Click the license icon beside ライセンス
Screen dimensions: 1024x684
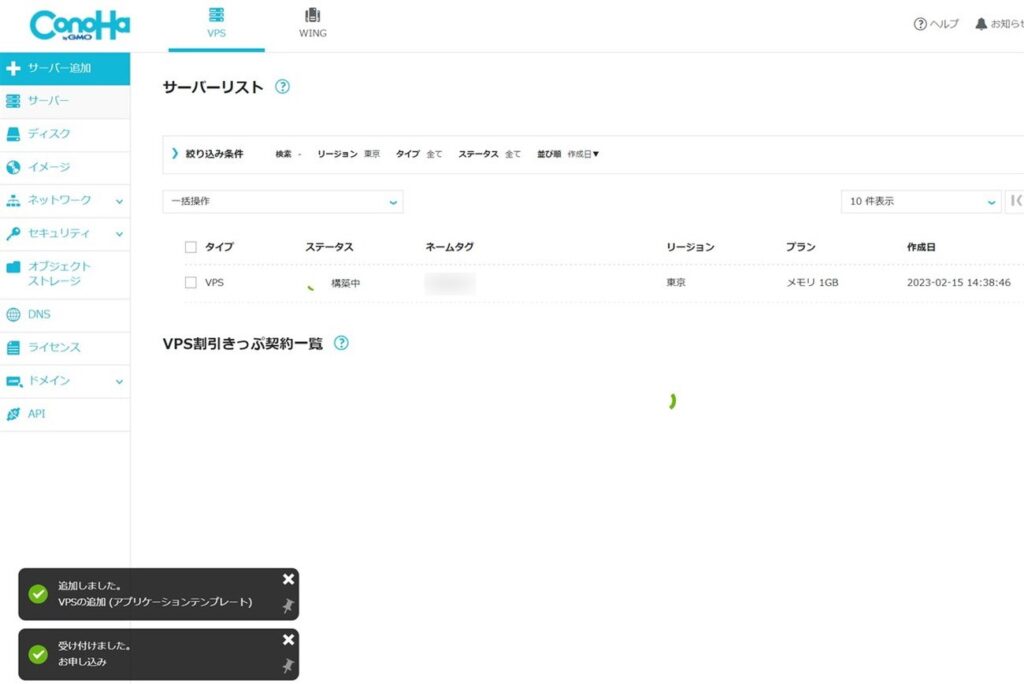pyautogui.click(x=13, y=348)
